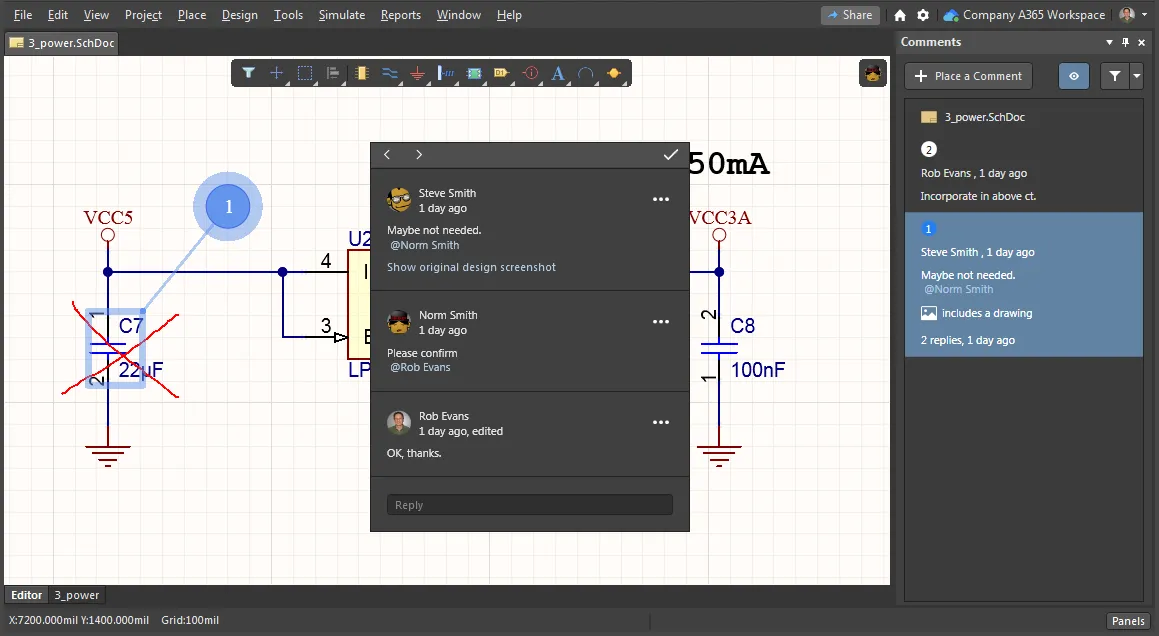Open the Simulate menu
1159x636 pixels.
(341, 15)
